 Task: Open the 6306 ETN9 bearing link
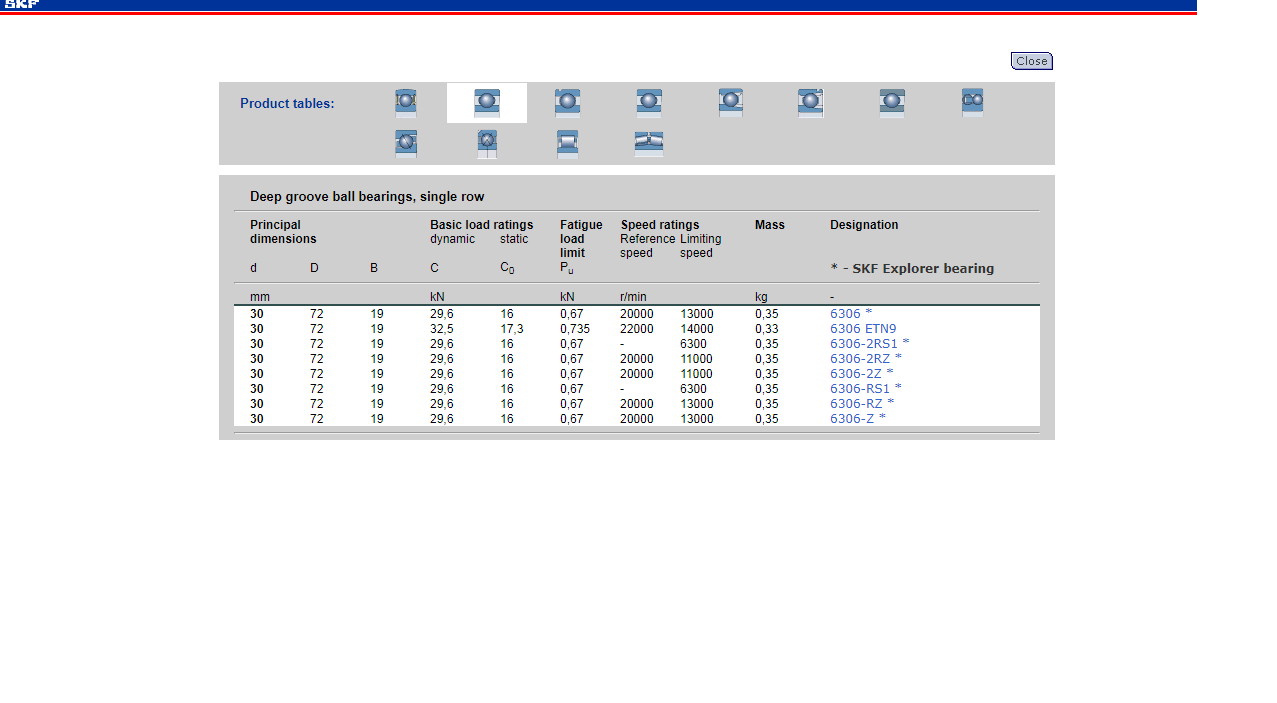(862, 329)
